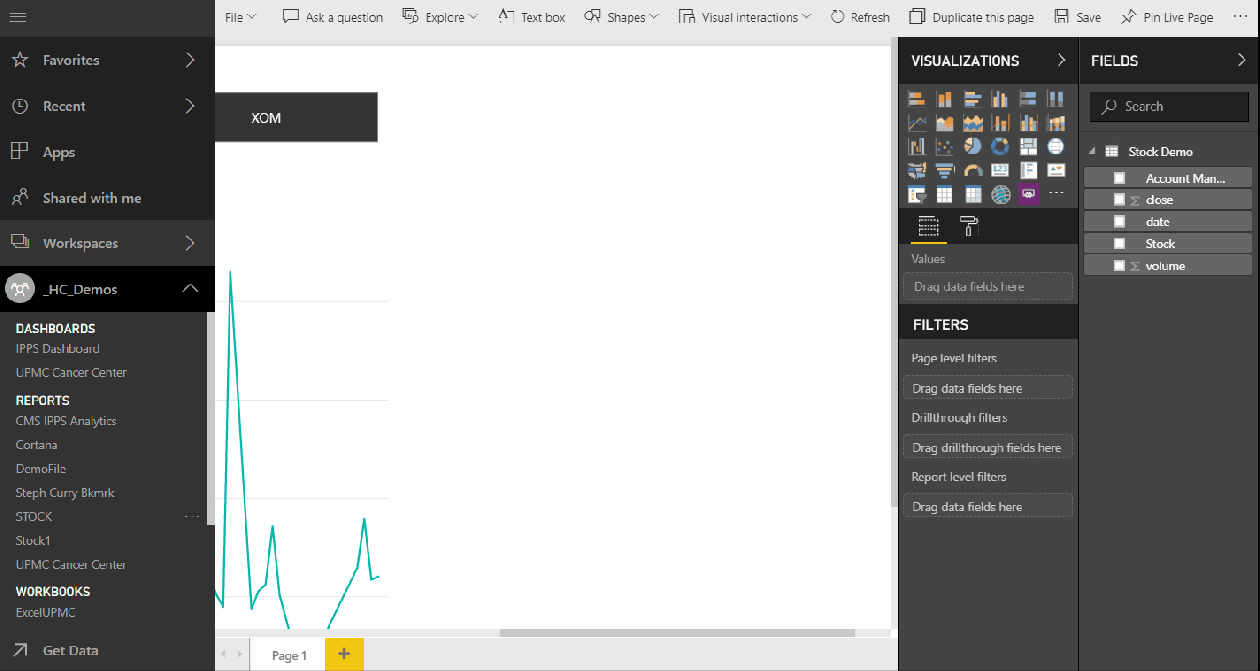Expand the Workspaces flyout
This screenshot has height=671, width=1260.
[190, 243]
